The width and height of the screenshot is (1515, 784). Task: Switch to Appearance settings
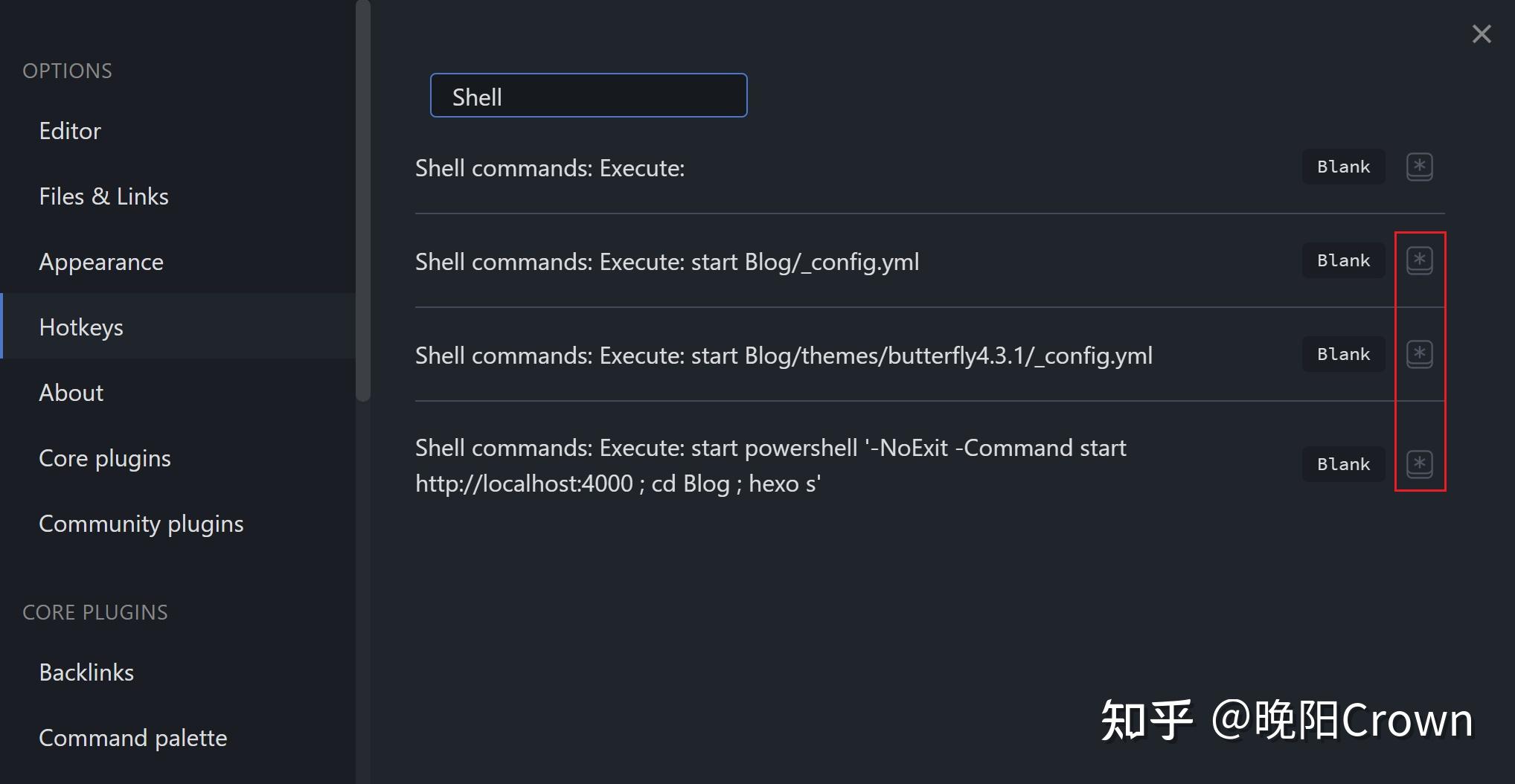101,262
